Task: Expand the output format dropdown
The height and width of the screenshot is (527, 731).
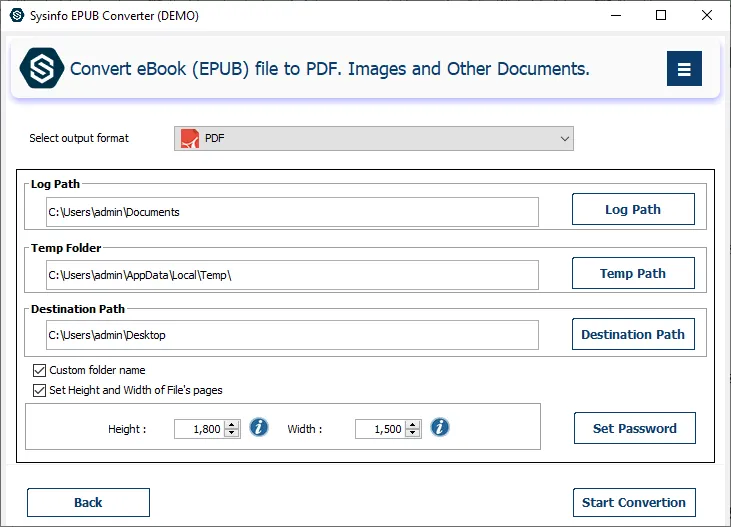Action: pos(565,138)
